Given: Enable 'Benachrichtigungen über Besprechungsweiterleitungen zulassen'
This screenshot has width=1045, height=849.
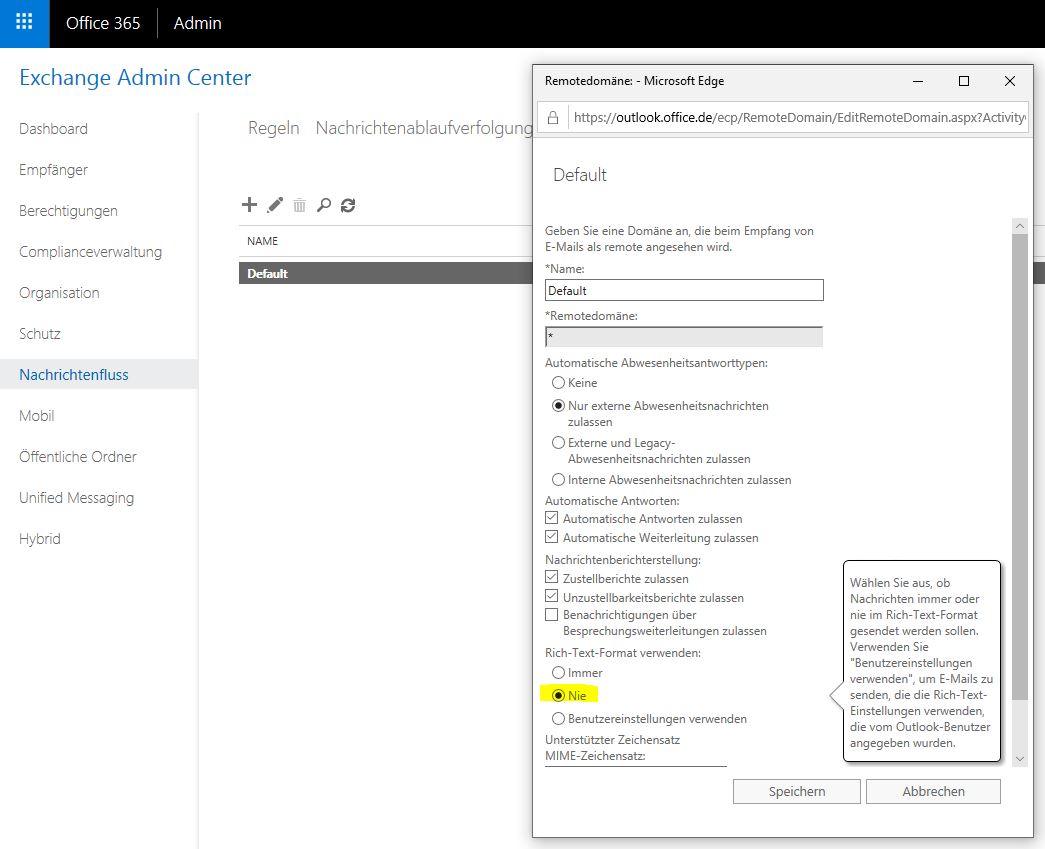Looking at the screenshot, I should 552,615.
